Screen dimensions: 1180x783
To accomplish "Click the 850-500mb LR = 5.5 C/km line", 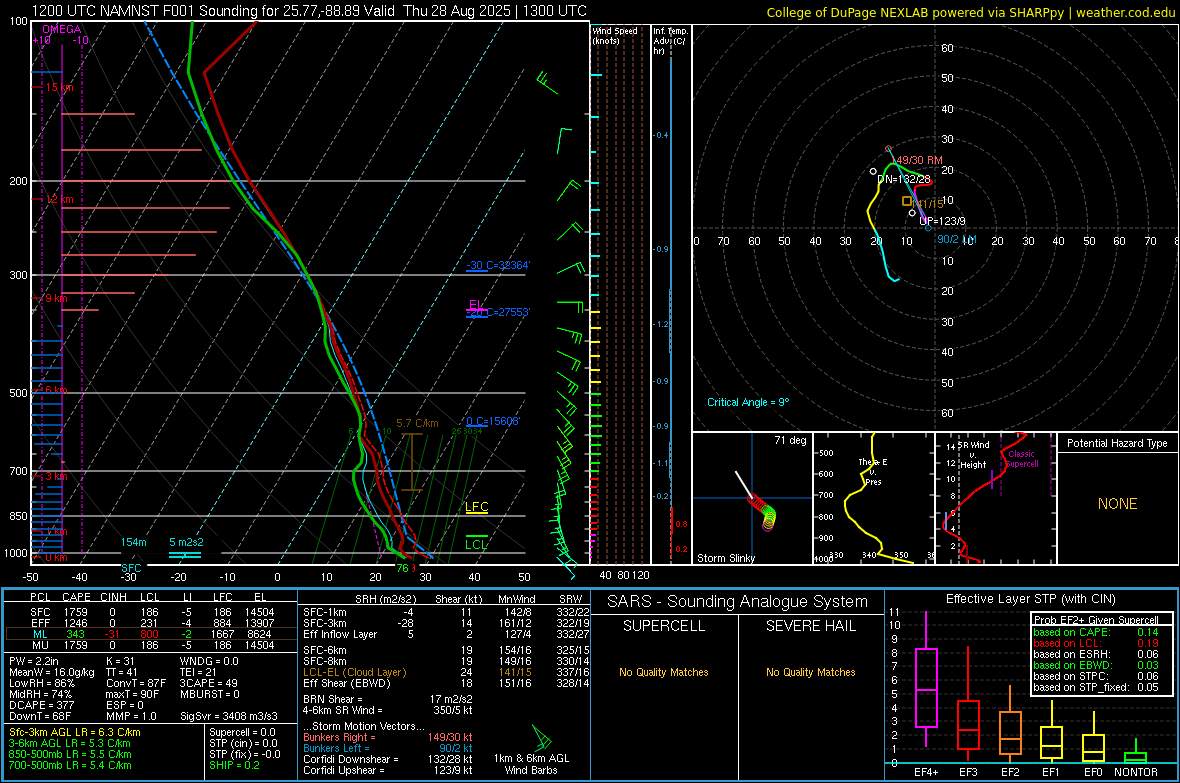I will click(x=70, y=754).
